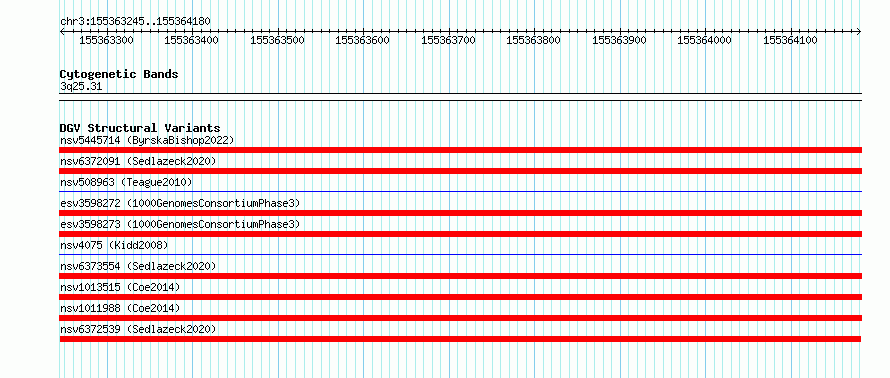The width and height of the screenshot is (890, 378).
Task: Open variant nsv1011988 (Coe2014) label
Action: pyautogui.click(x=120, y=308)
